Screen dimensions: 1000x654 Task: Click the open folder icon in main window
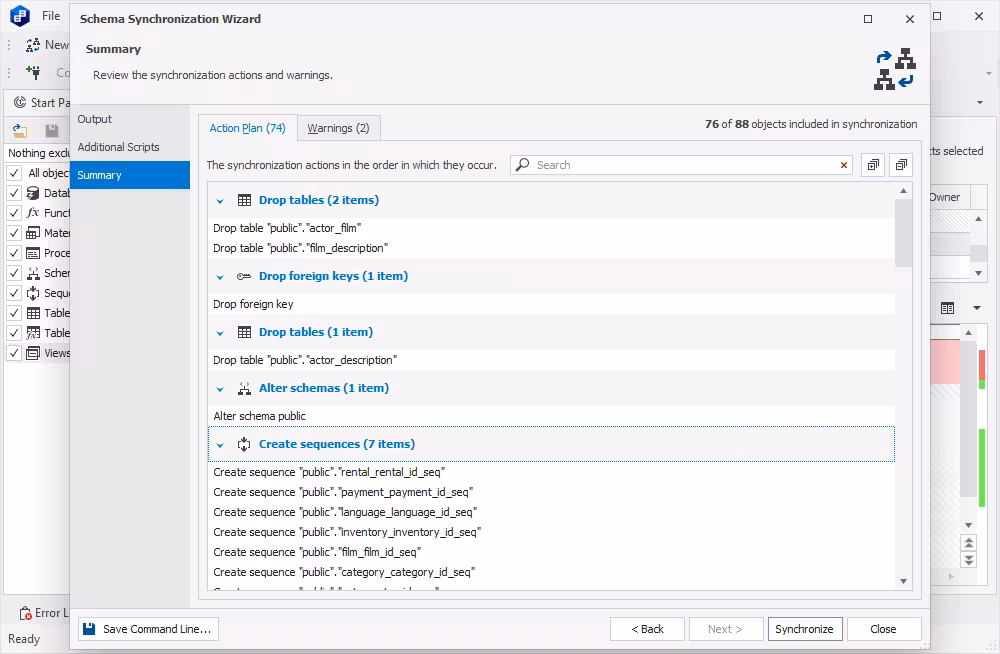coord(20,131)
